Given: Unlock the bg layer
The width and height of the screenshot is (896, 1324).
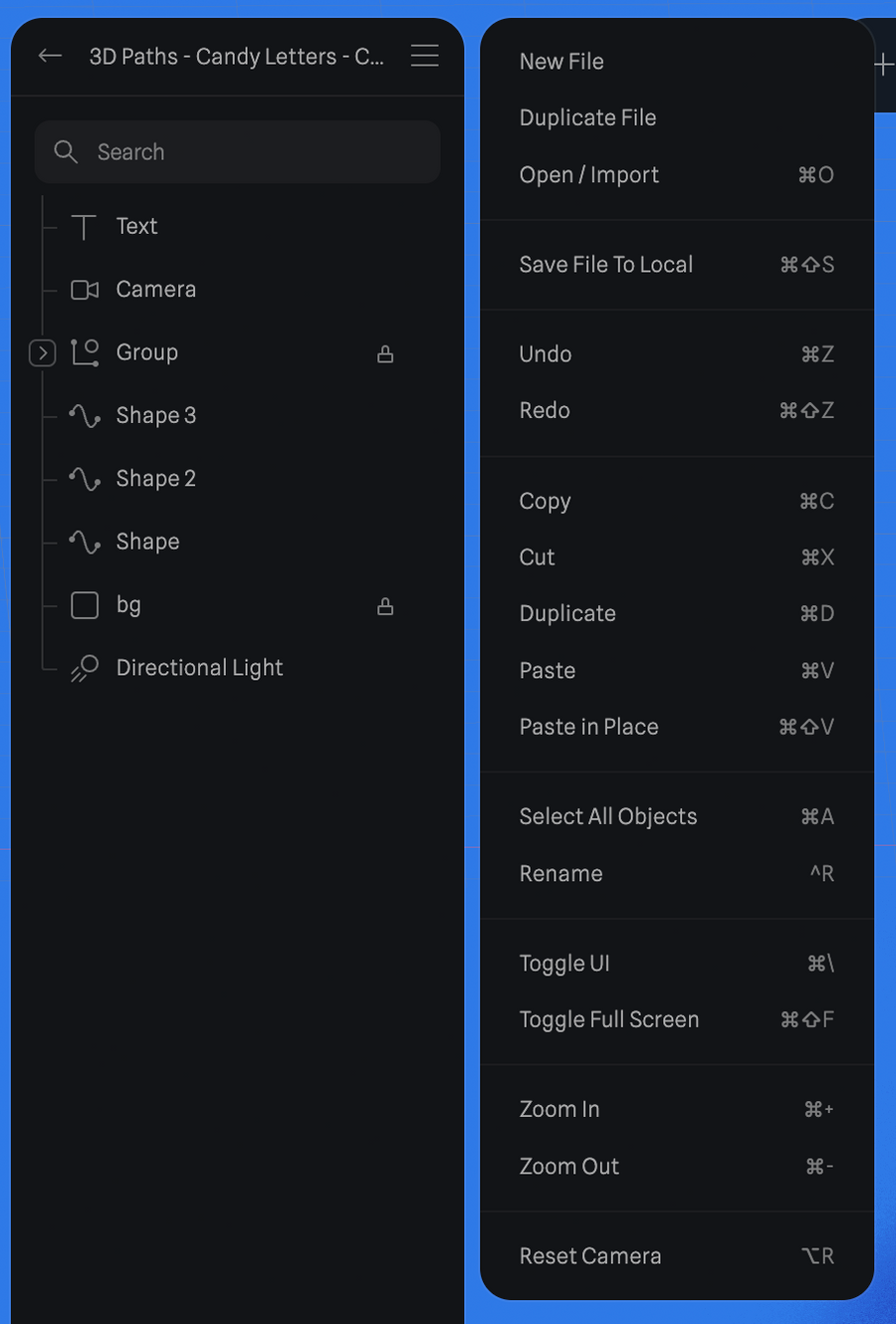Looking at the screenshot, I should 385,605.
